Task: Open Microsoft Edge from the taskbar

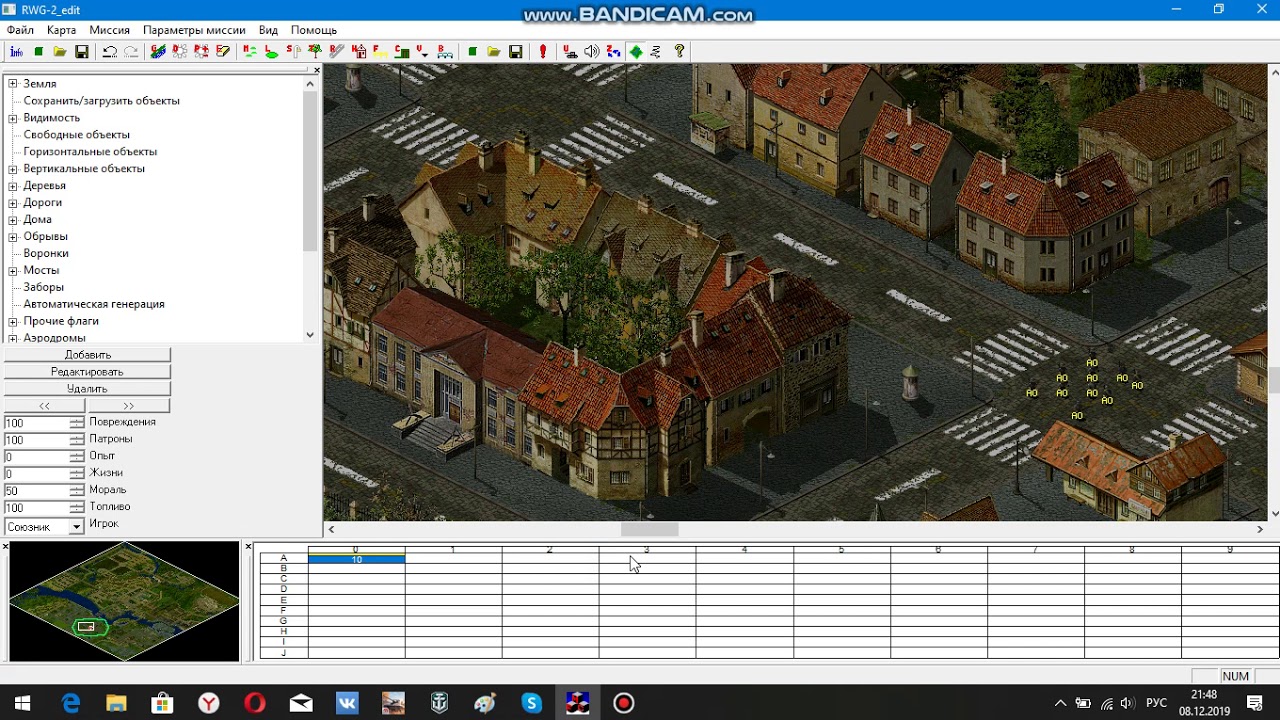Action: [71, 703]
